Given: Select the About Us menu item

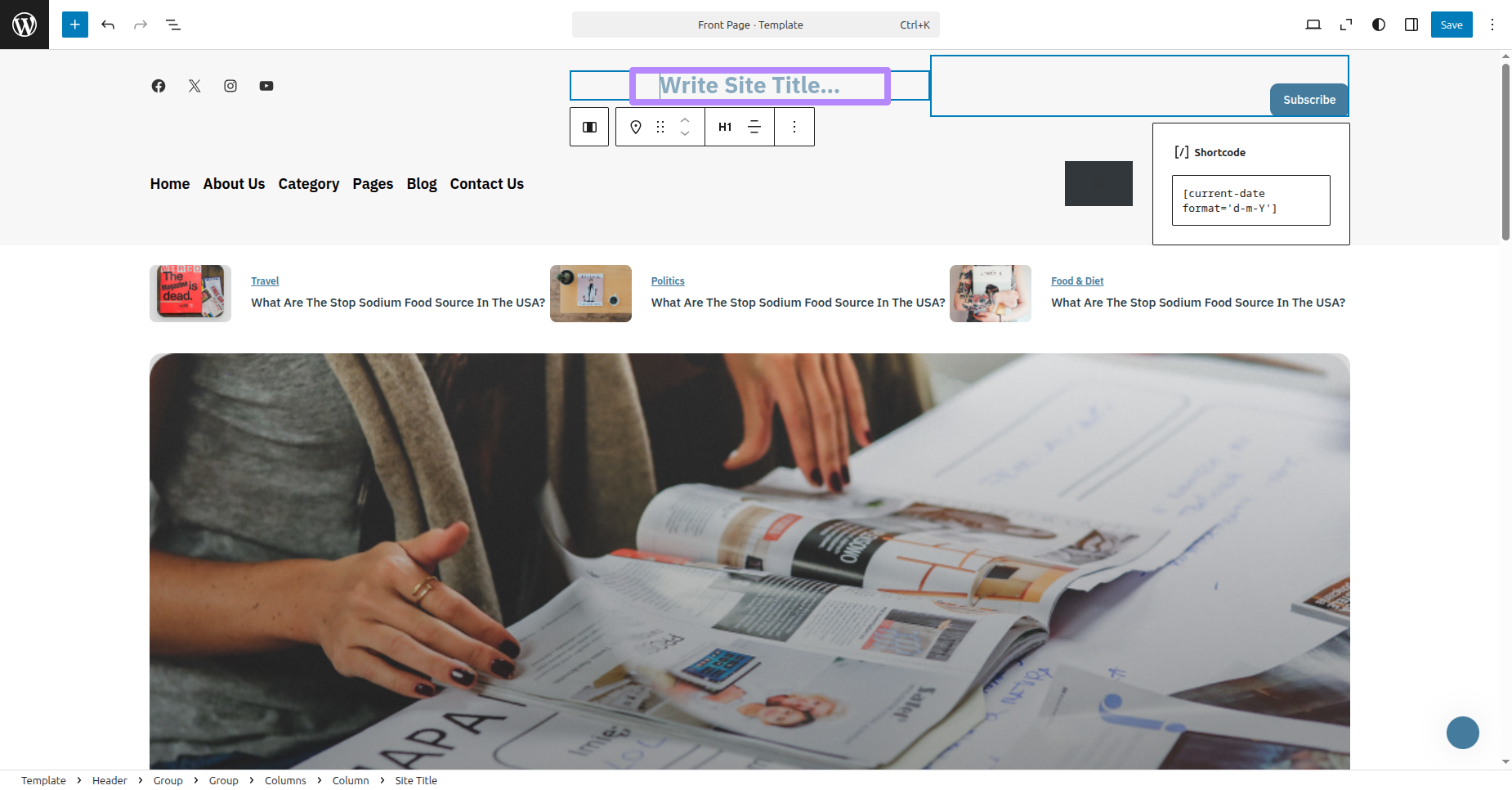Looking at the screenshot, I should click(x=234, y=184).
